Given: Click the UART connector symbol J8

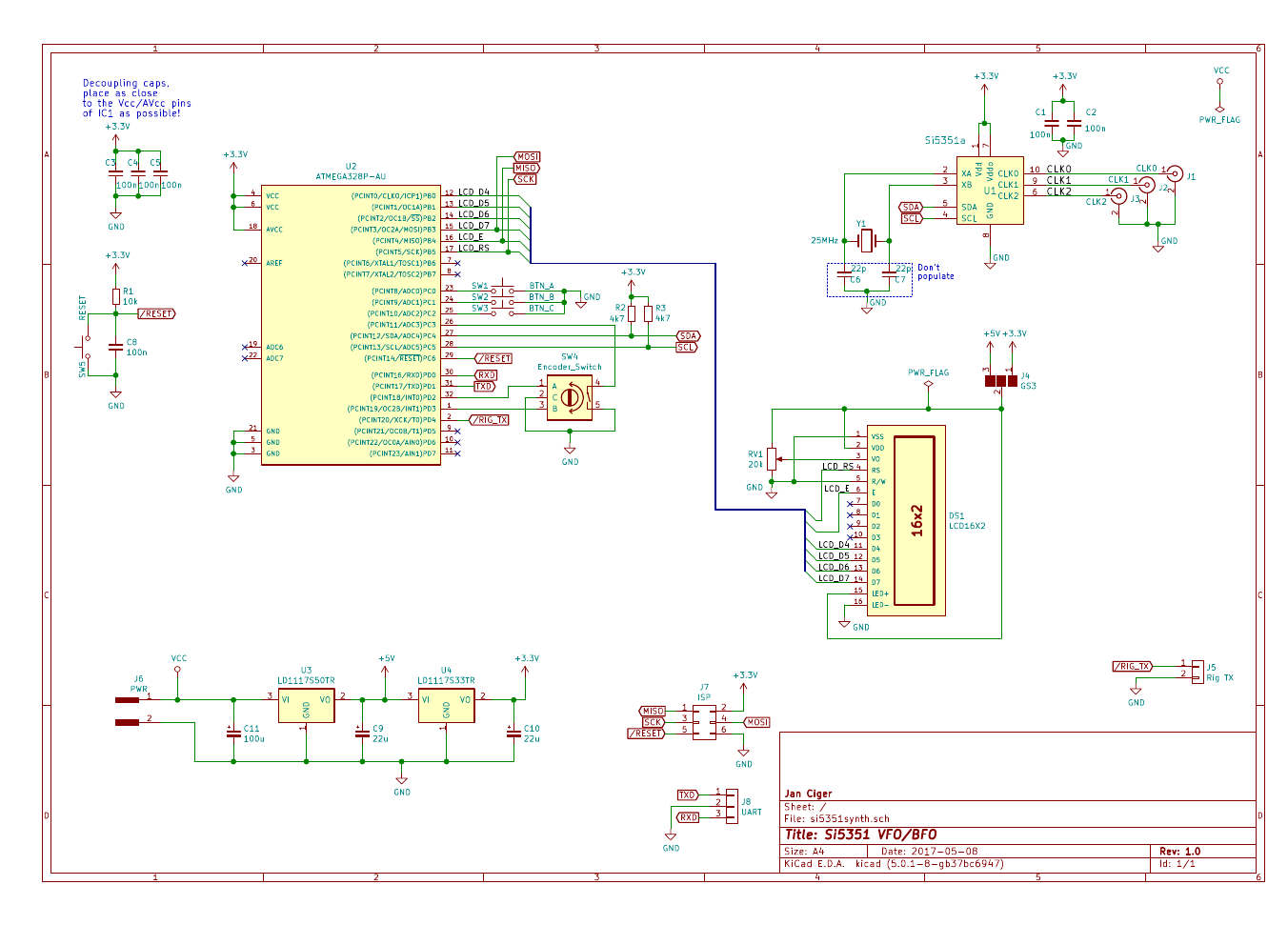Looking at the screenshot, I should point(731,805).
